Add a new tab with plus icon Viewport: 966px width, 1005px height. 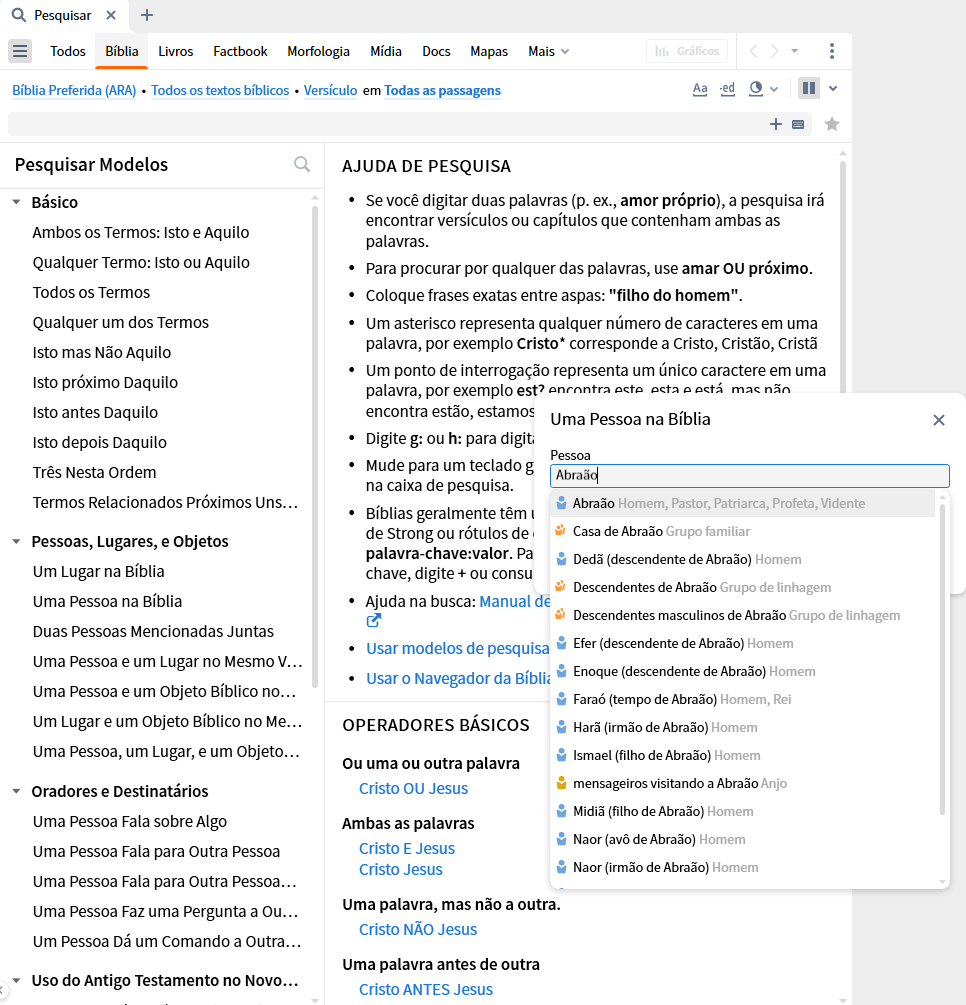click(147, 15)
